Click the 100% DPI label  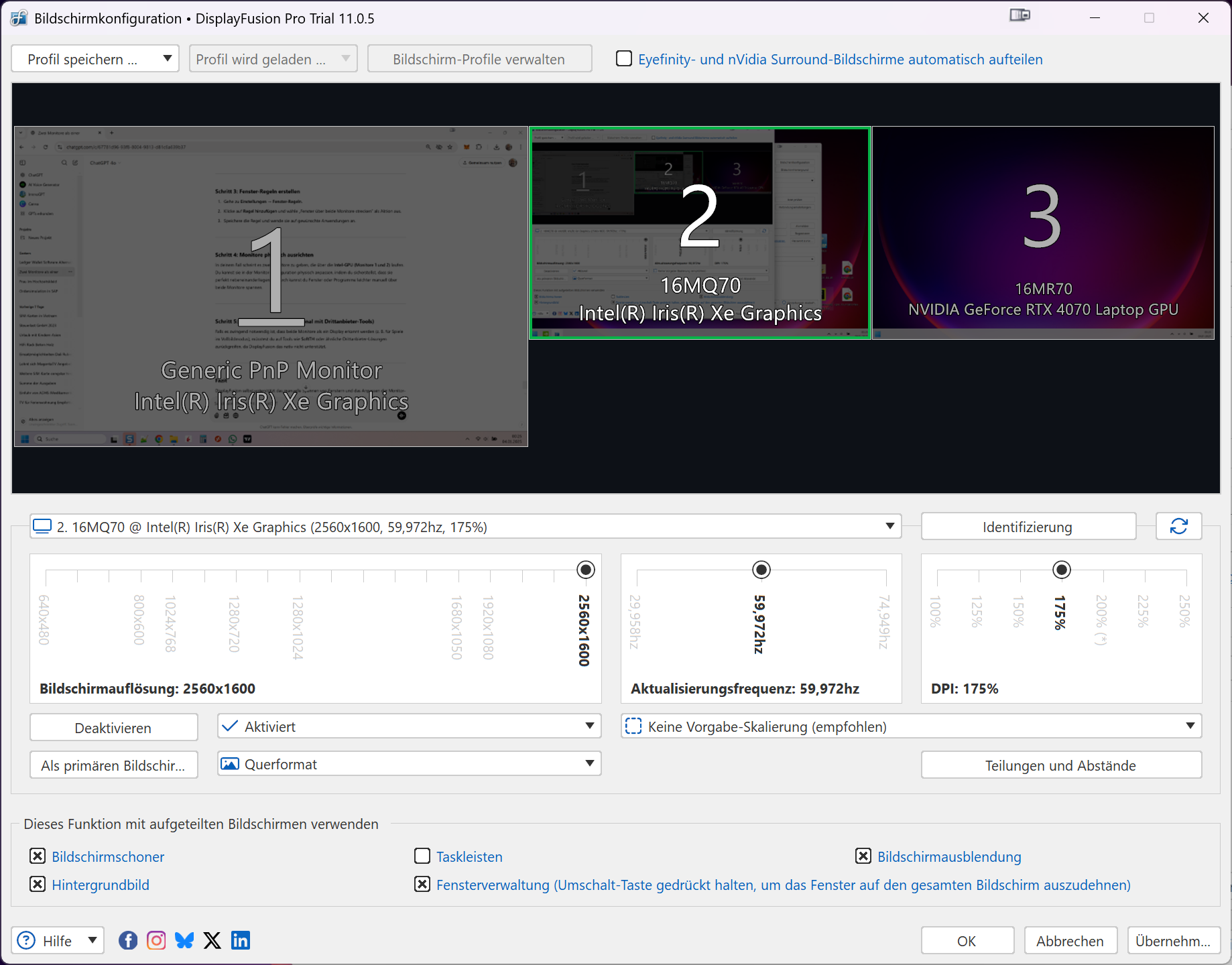(936, 611)
